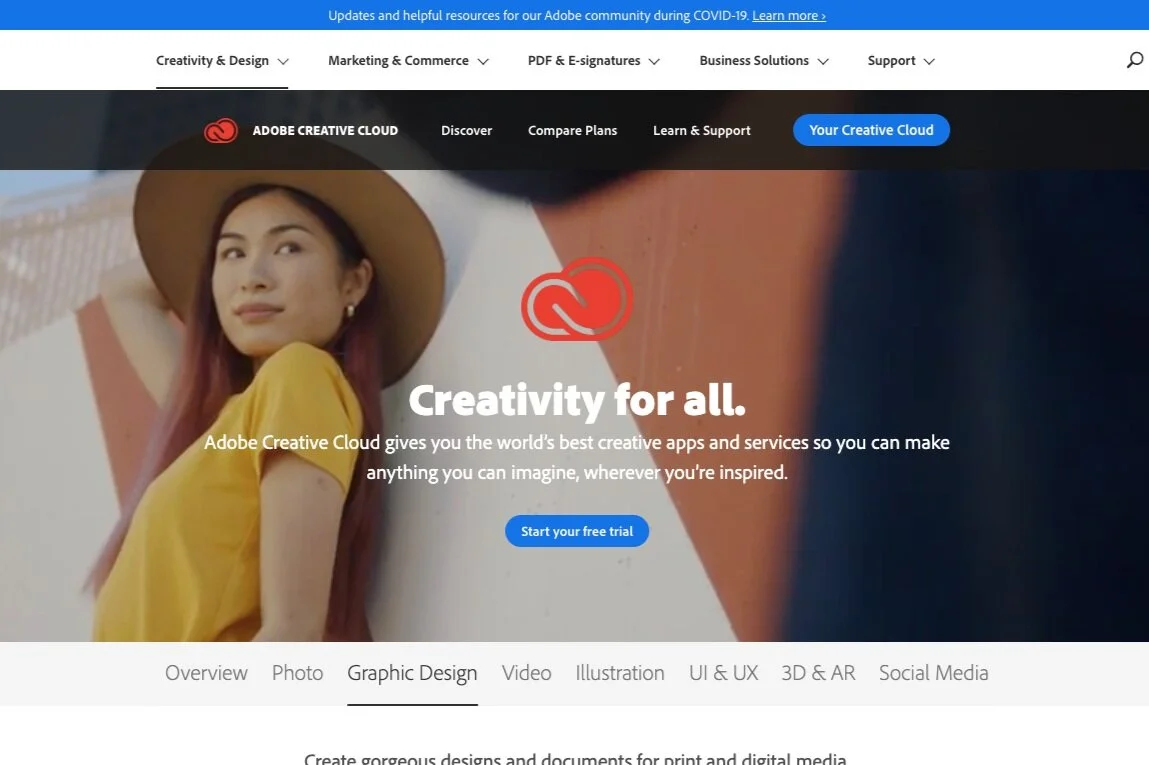The height and width of the screenshot is (765, 1149).
Task: Select the Graphic Design tab
Action: 412,673
